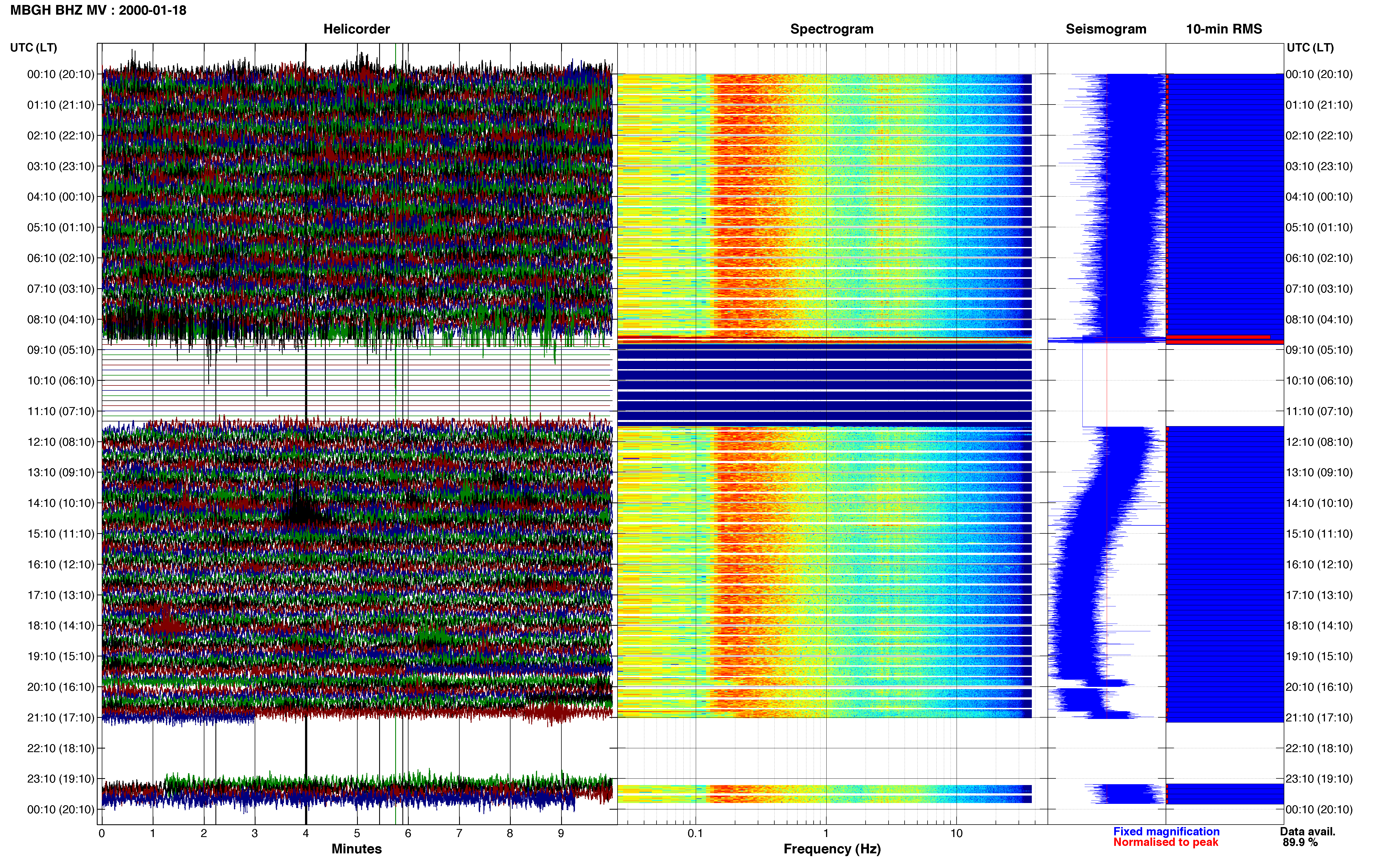The height and width of the screenshot is (868, 1388).
Task: Click left time label '16:10 (12:10)'
Action: (x=61, y=564)
